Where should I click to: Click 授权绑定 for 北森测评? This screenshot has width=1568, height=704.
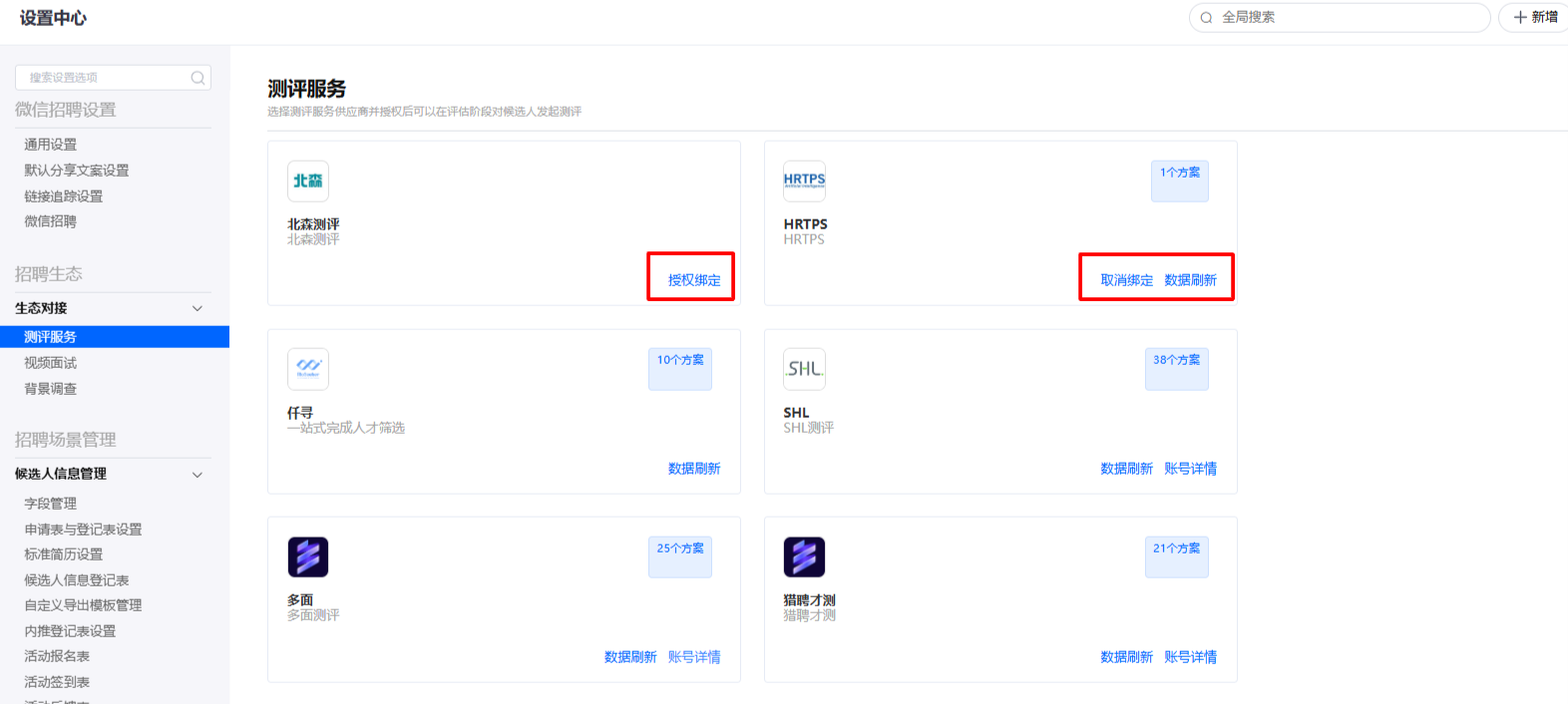click(x=694, y=280)
